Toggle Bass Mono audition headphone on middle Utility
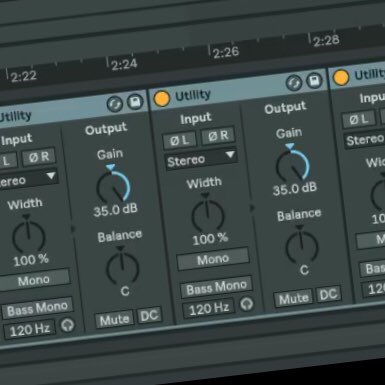 (x=246, y=304)
